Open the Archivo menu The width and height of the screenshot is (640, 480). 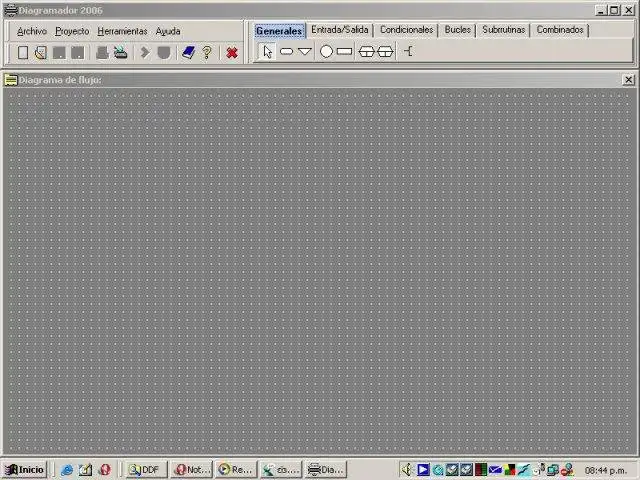point(32,31)
